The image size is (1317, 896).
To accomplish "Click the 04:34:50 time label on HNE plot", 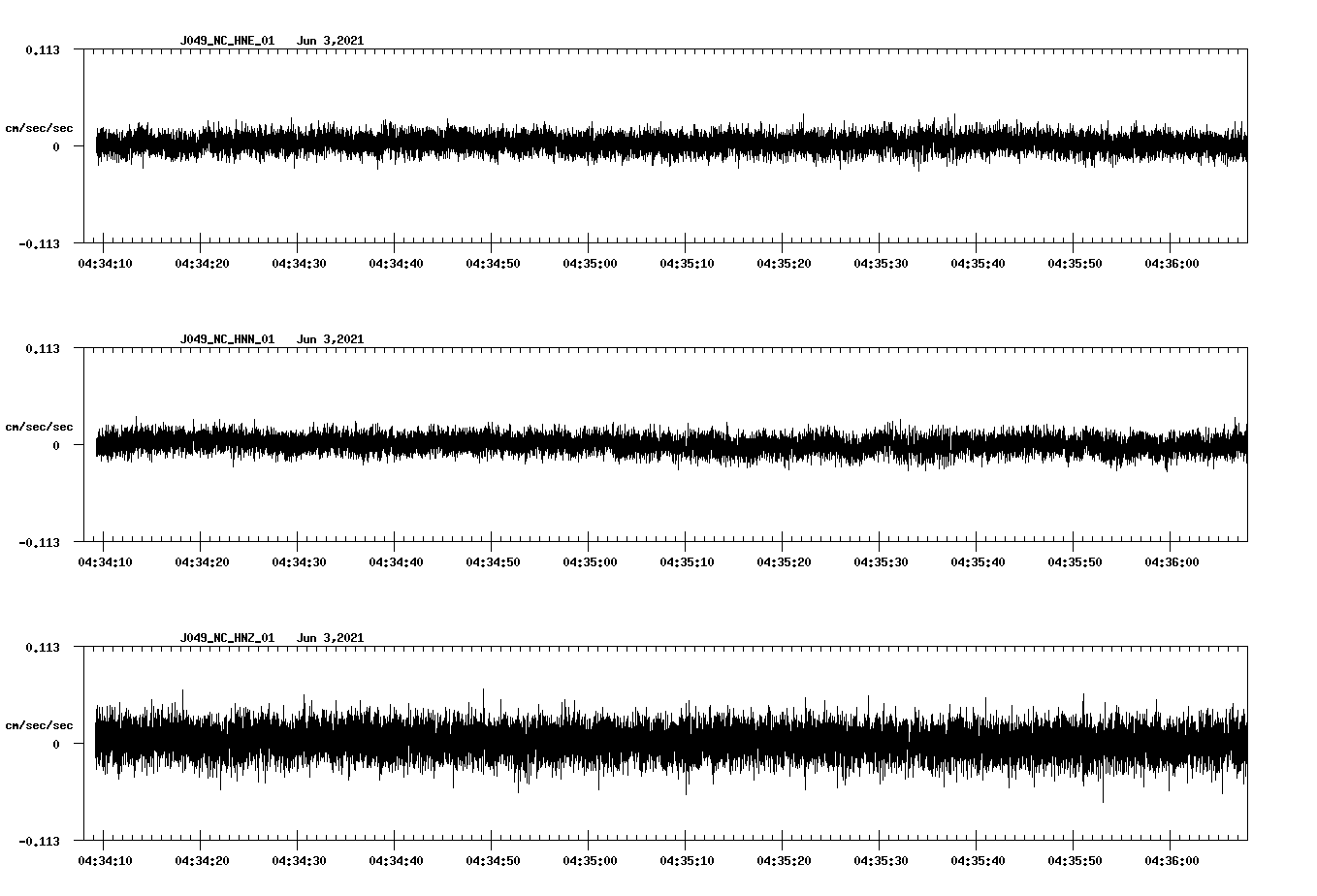I will tap(493, 264).
